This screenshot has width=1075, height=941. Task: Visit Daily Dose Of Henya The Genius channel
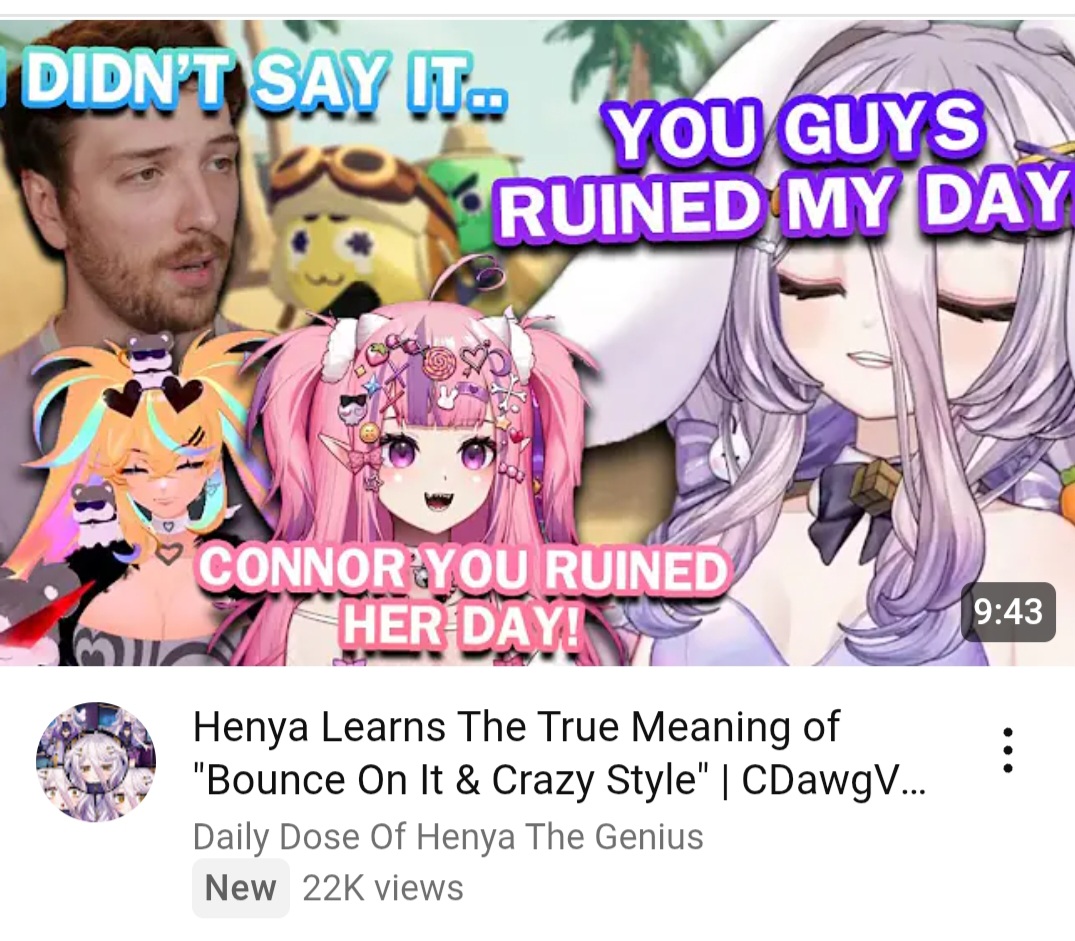[448, 836]
